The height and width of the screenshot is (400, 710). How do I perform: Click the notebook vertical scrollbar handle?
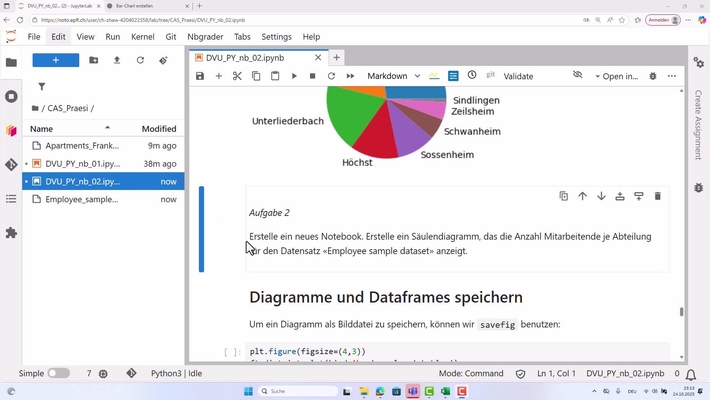(682, 311)
